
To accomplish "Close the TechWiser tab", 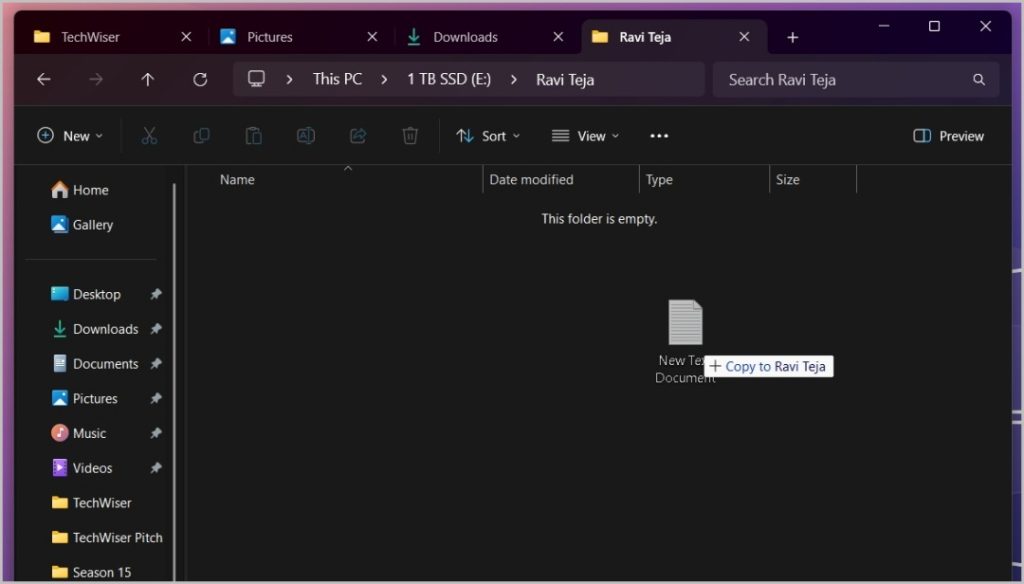I will click(186, 37).
